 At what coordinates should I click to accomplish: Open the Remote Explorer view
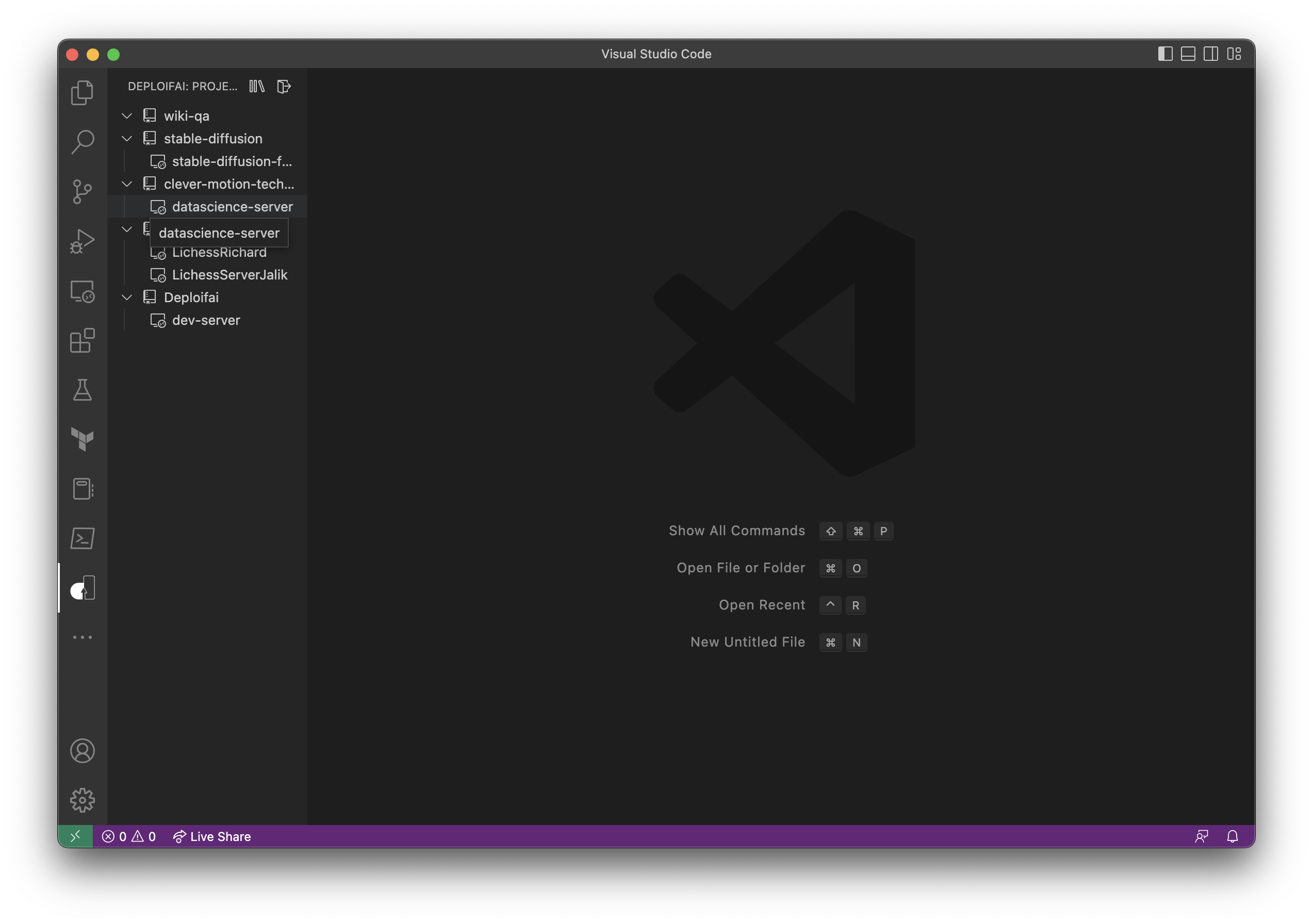tap(83, 291)
